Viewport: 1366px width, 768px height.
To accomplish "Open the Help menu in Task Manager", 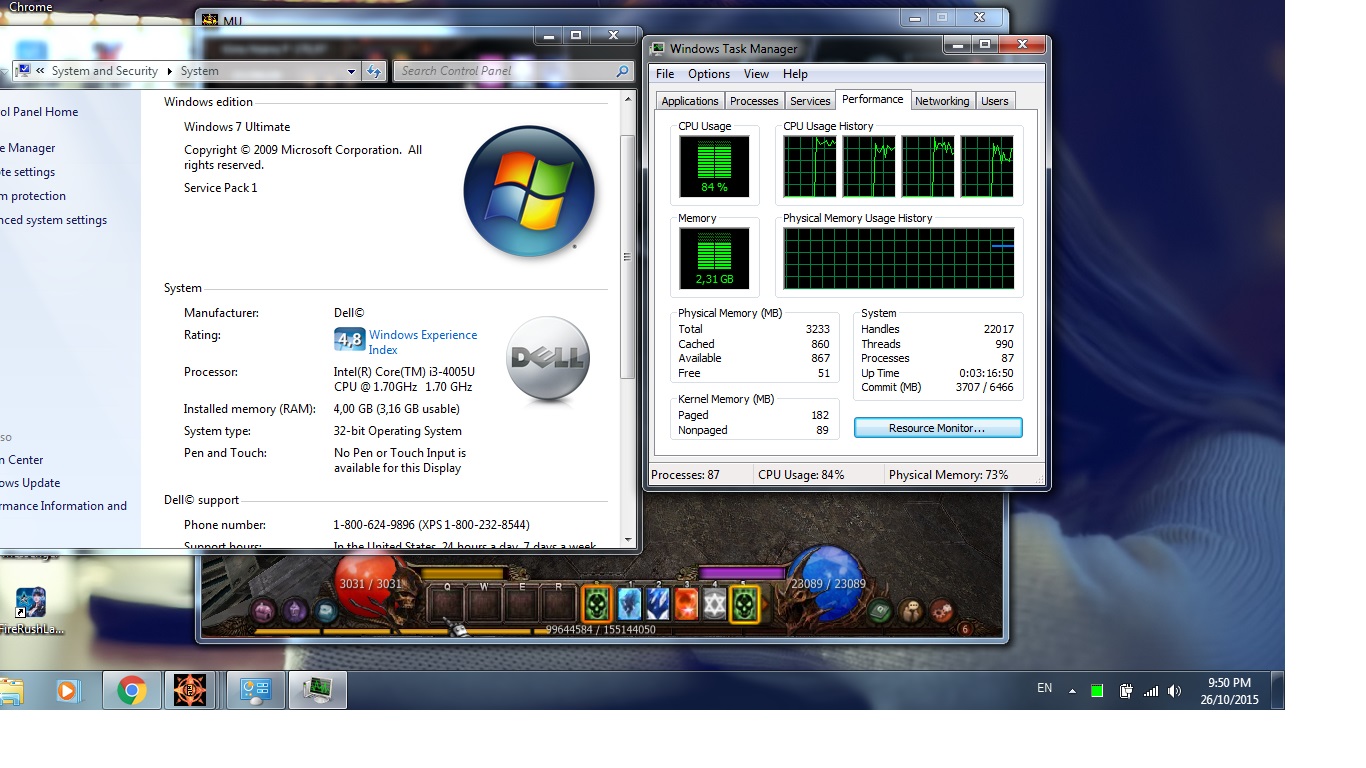I will (x=795, y=74).
